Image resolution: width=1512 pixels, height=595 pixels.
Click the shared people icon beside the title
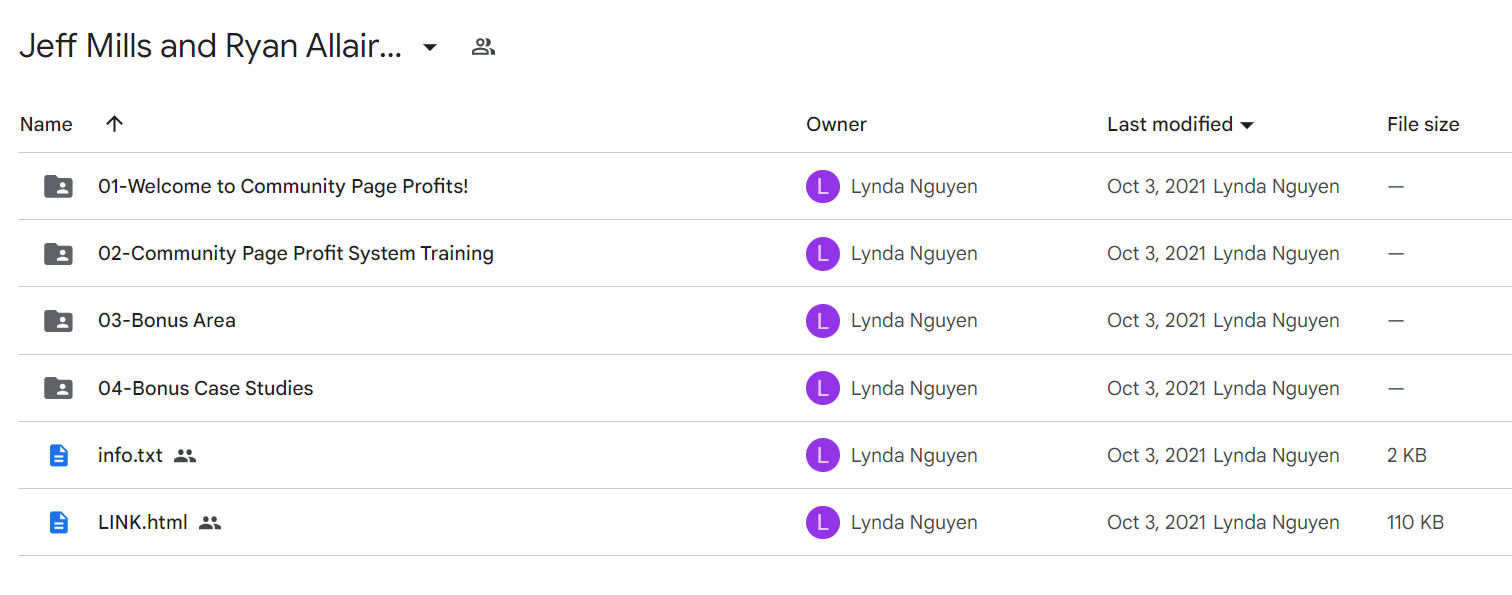[x=484, y=46]
